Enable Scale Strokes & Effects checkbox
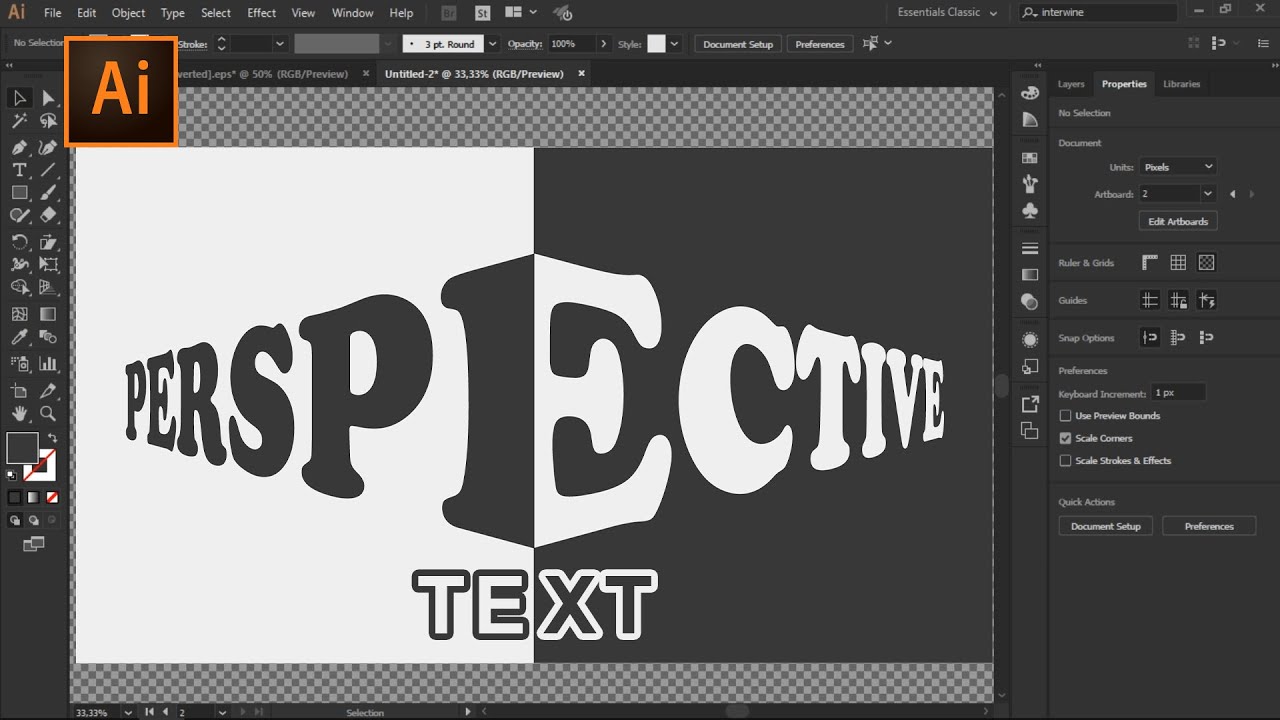The width and height of the screenshot is (1280, 720). [x=1065, y=461]
